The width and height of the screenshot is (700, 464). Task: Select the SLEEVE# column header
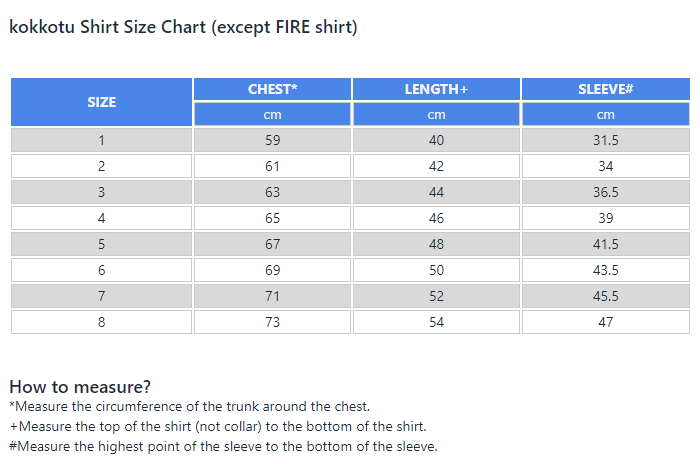tap(606, 89)
